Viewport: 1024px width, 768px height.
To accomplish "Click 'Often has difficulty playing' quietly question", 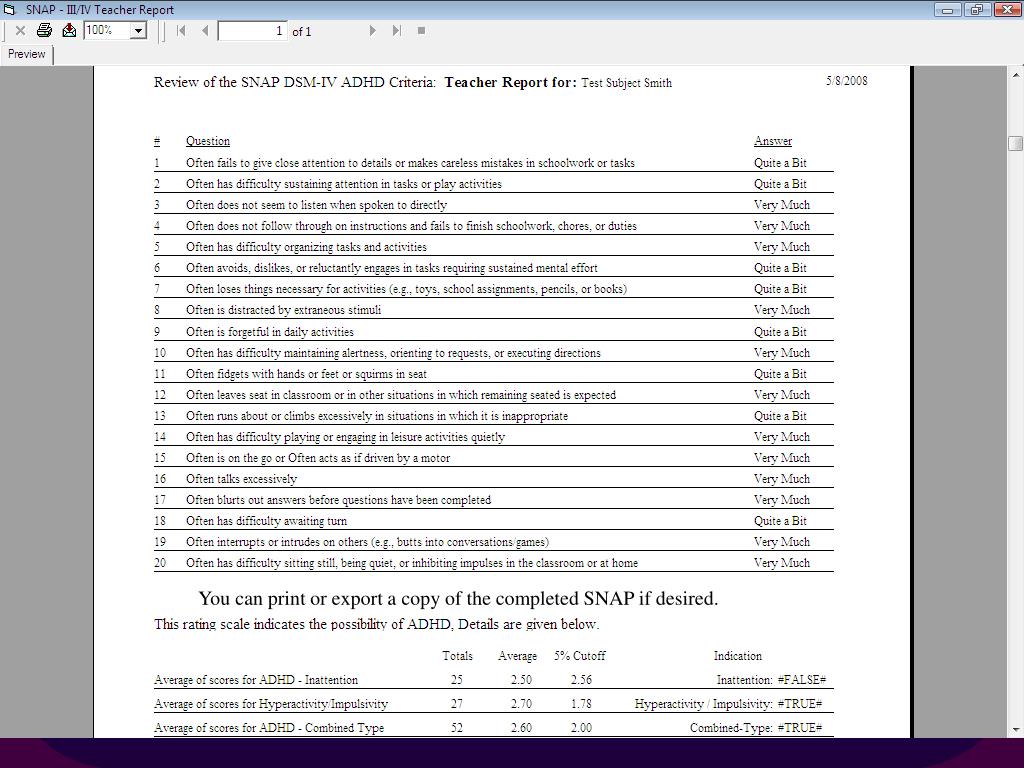I will [345, 437].
